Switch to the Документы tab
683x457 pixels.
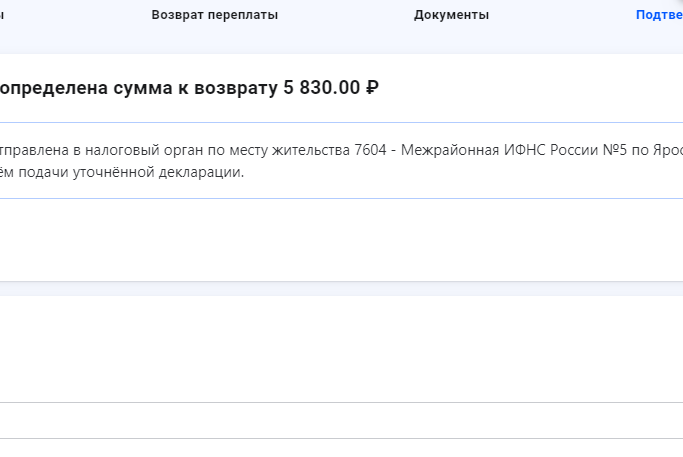point(451,15)
